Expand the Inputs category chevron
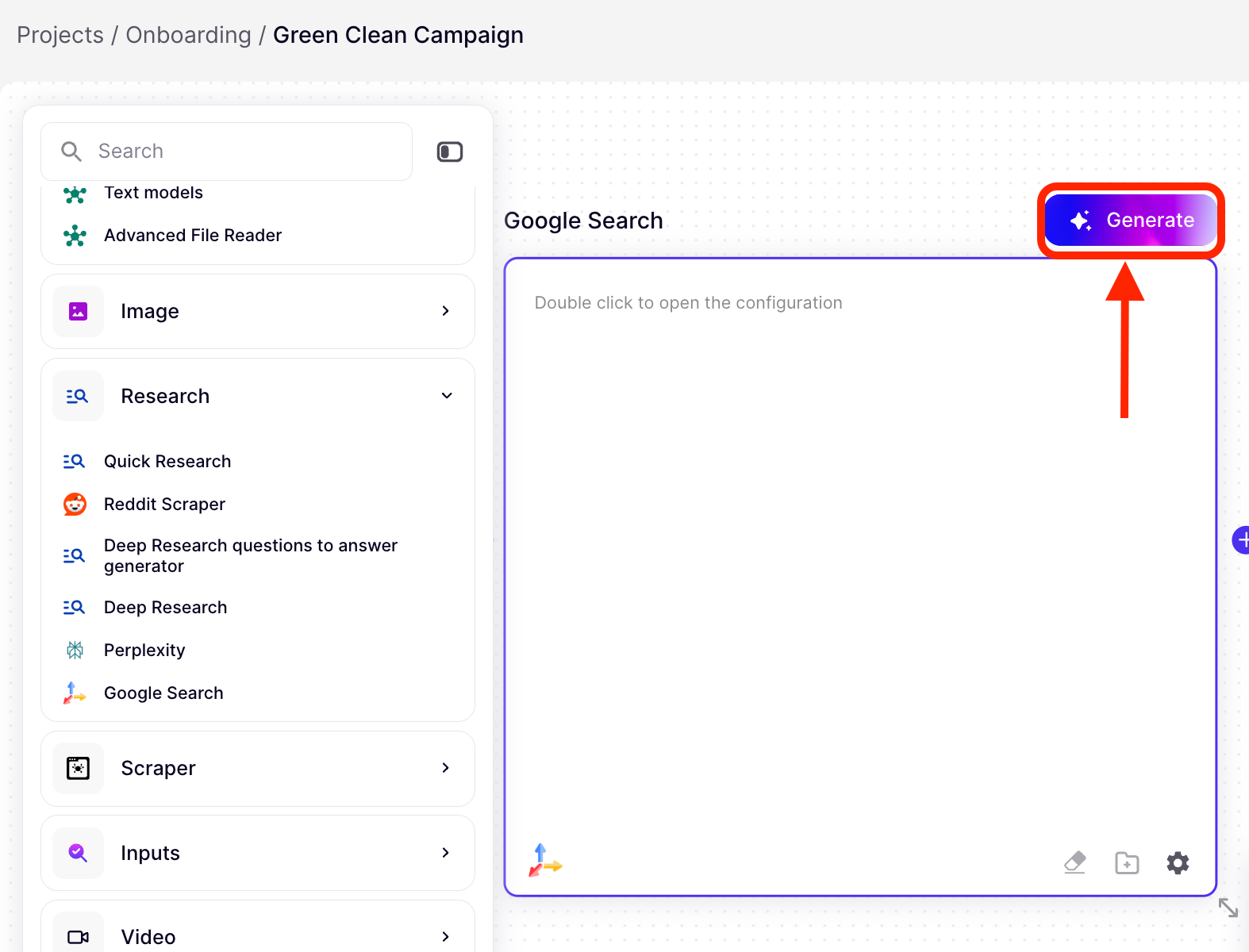The height and width of the screenshot is (952, 1249). [446, 853]
